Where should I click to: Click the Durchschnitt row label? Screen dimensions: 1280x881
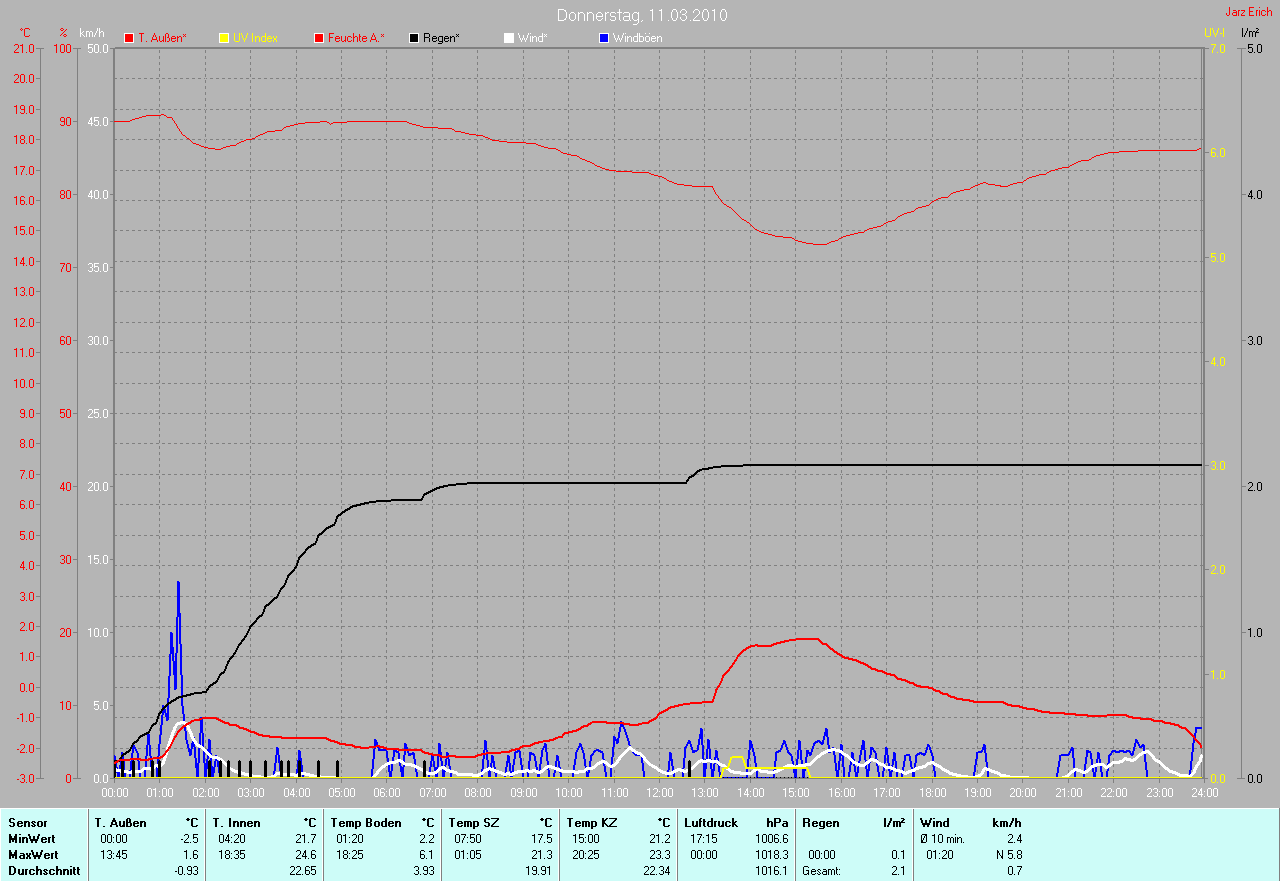(x=43, y=871)
